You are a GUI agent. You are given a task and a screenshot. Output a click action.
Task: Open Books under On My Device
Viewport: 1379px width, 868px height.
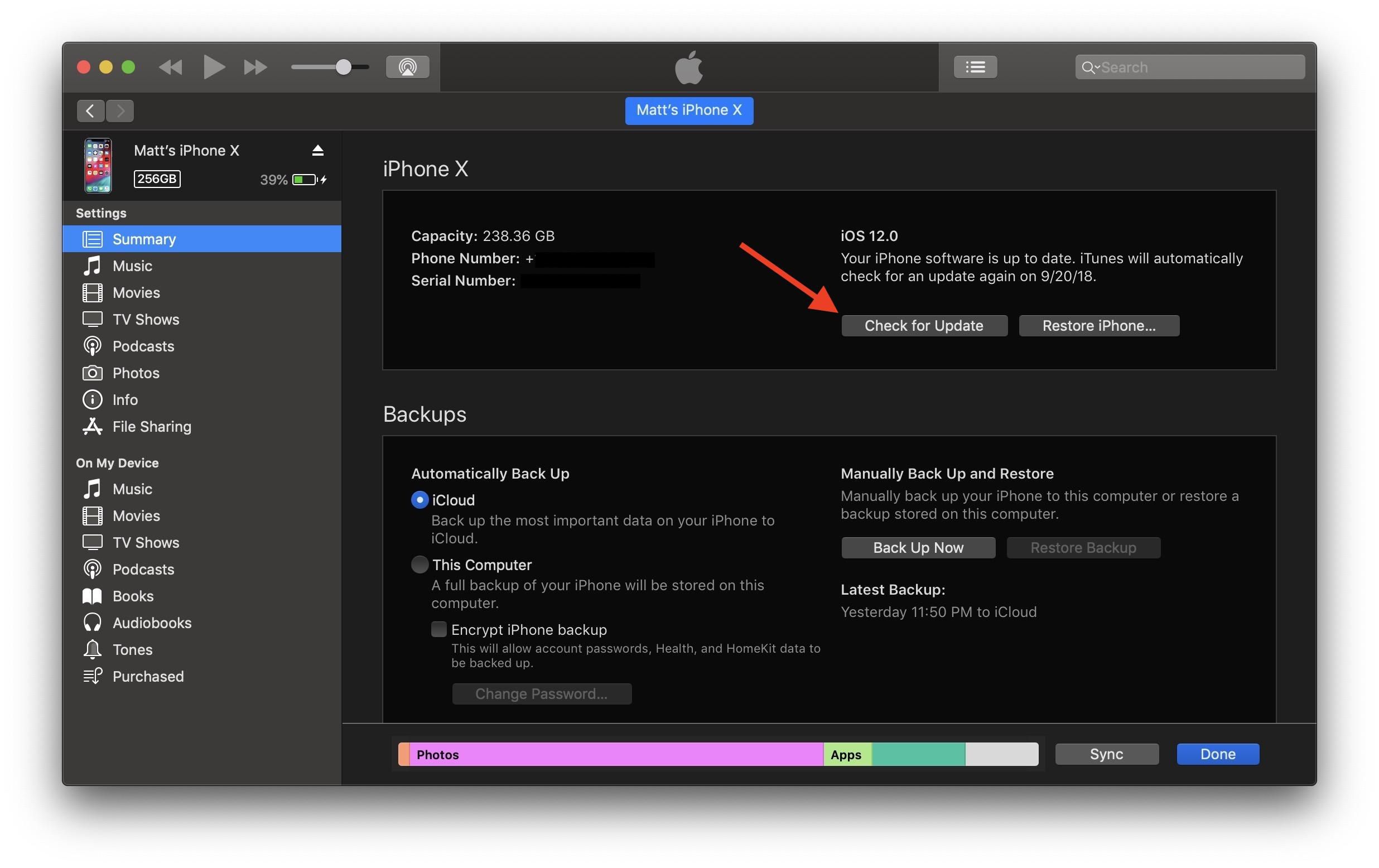pos(201,596)
